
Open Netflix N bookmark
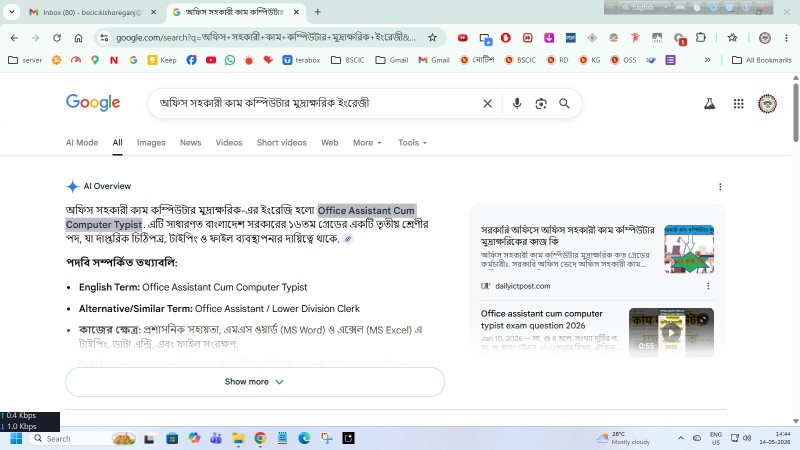pos(114,60)
